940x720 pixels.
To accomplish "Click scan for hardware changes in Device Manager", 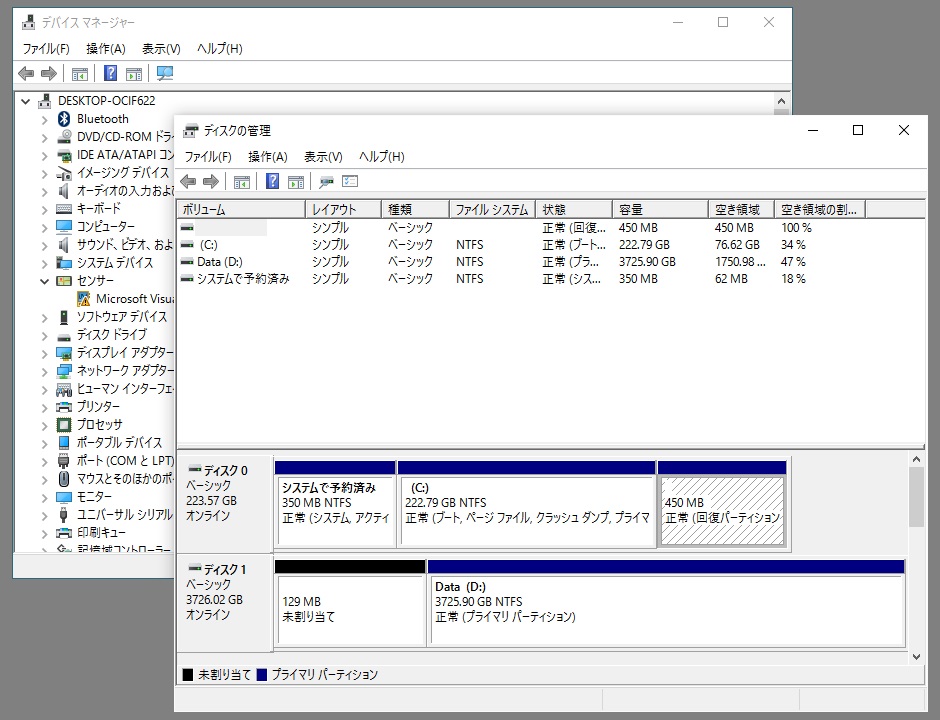I will 165,72.
